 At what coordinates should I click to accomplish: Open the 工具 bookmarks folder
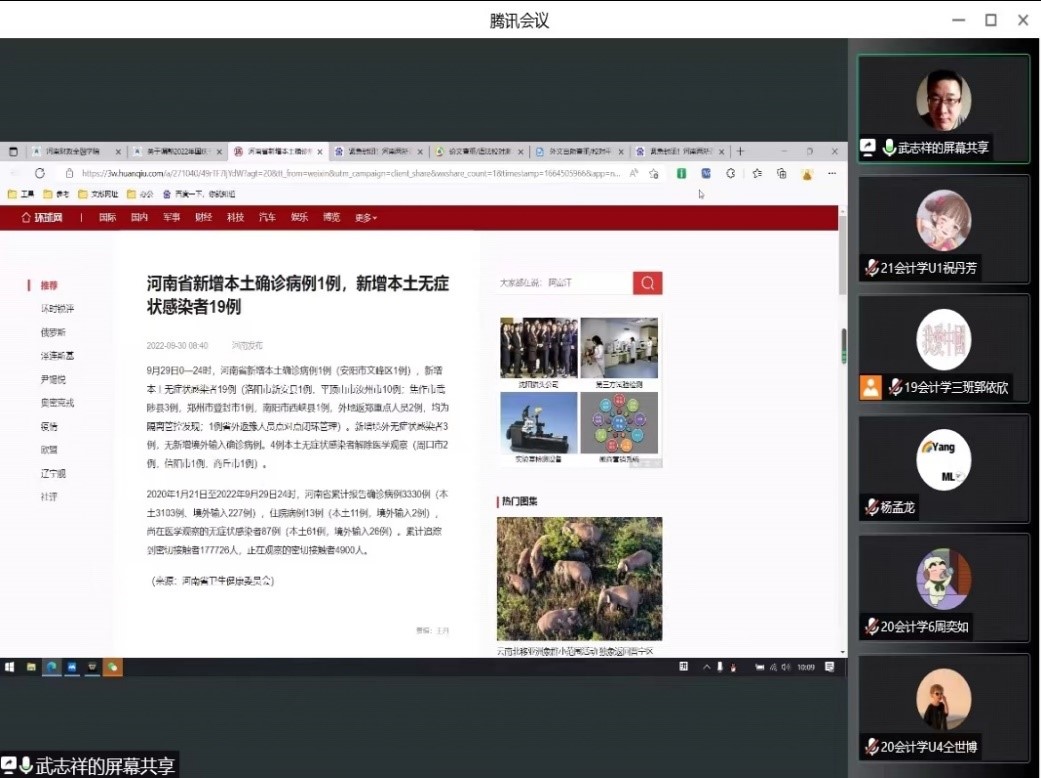click(x=21, y=194)
